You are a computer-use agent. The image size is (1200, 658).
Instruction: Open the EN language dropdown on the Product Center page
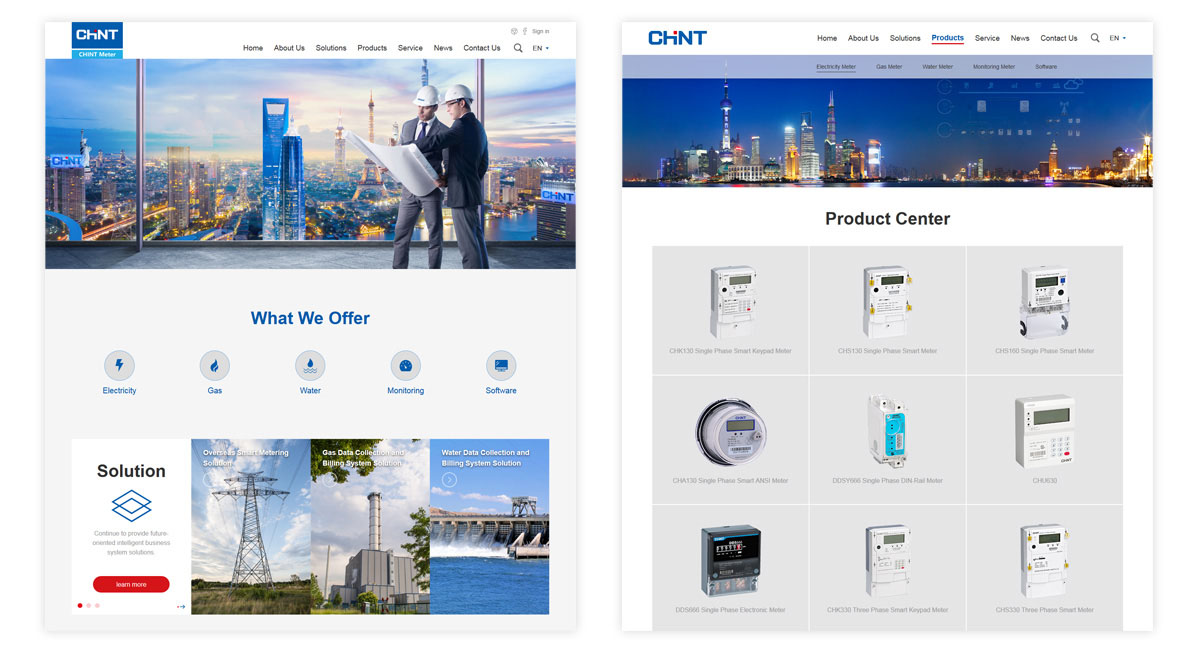tap(1117, 38)
